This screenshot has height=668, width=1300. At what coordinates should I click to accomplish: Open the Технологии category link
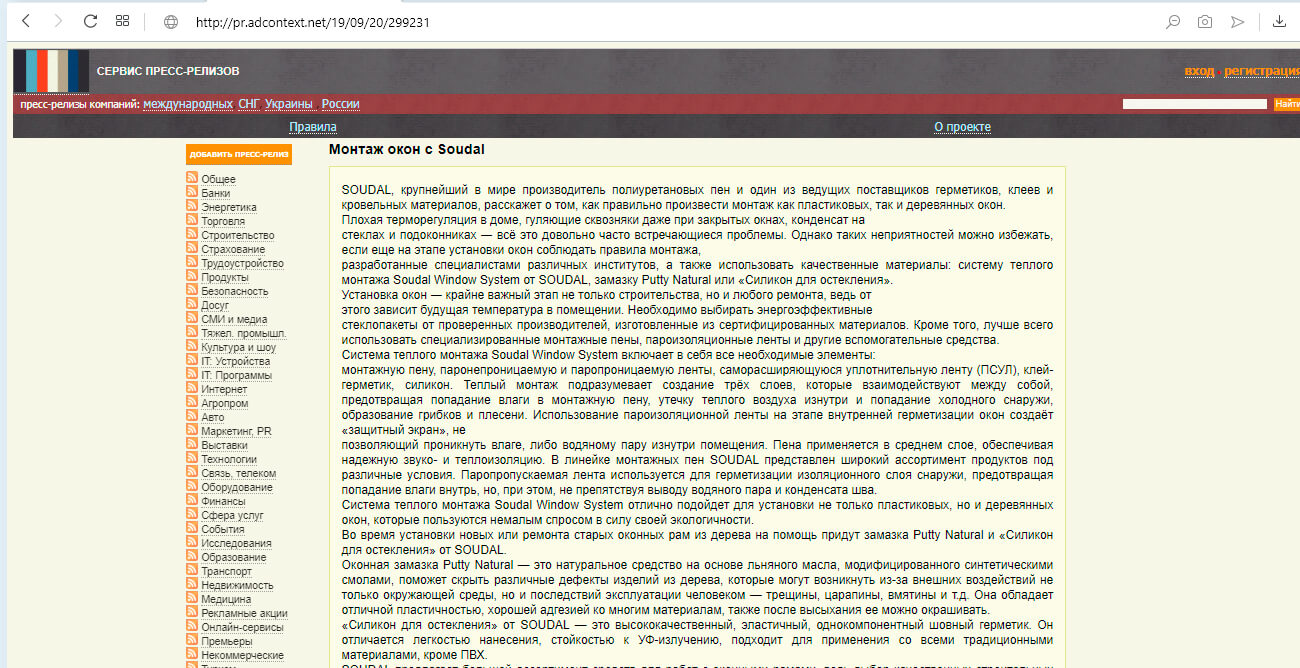click(x=229, y=460)
